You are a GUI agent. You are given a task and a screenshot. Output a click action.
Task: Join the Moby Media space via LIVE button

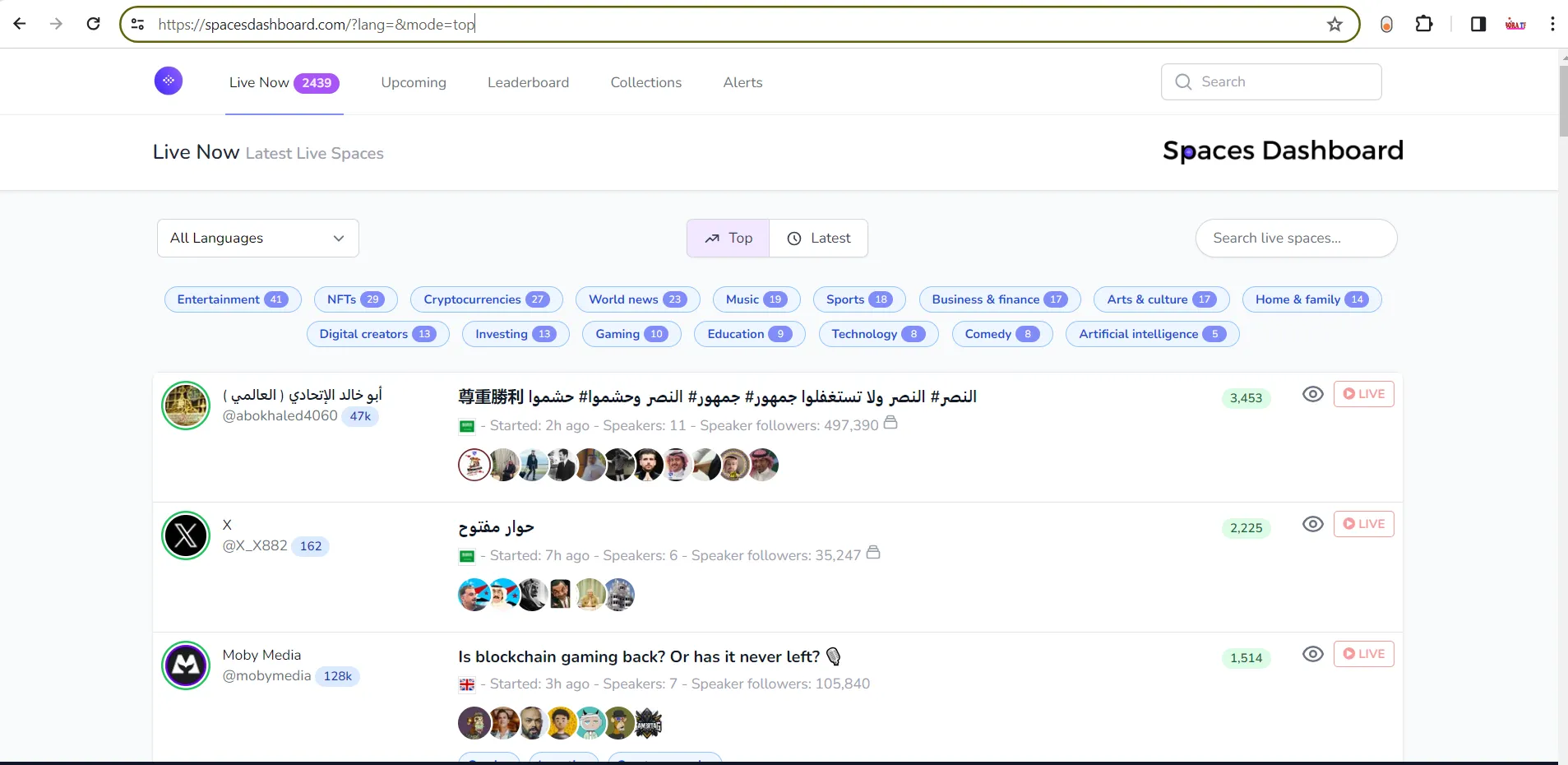coord(1363,654)
